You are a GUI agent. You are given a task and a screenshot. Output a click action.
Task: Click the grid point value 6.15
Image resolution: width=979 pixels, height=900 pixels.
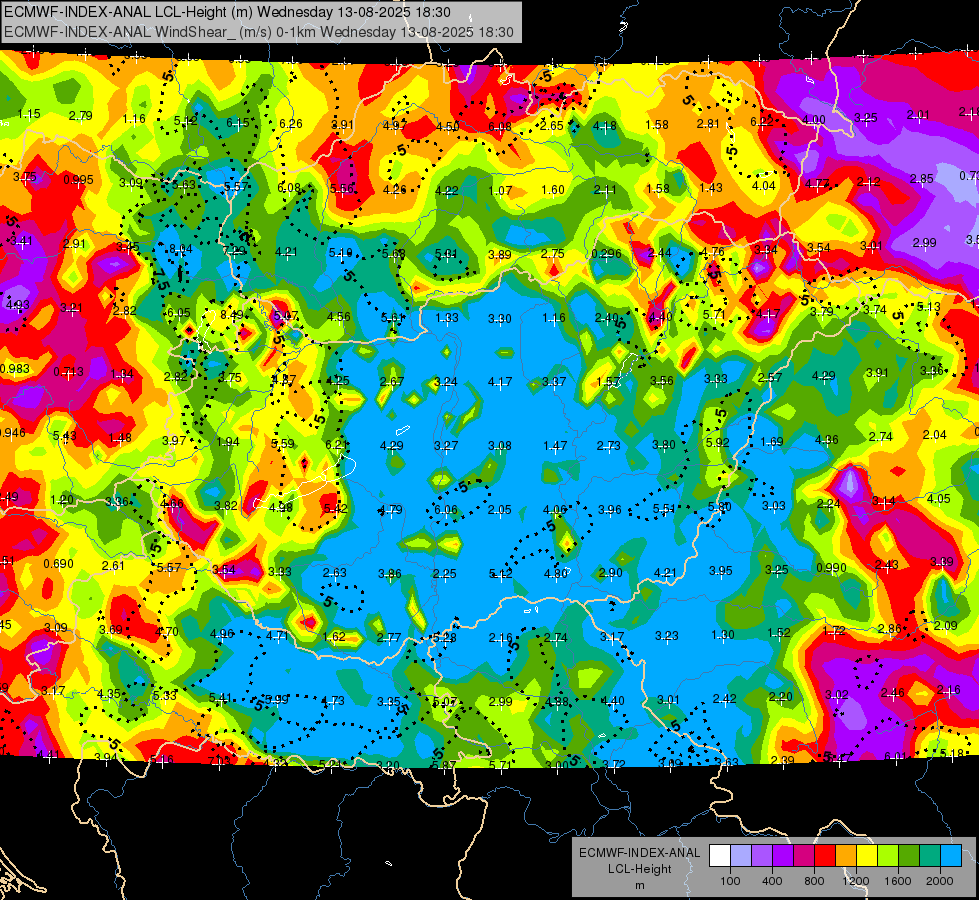click(238, 123)
